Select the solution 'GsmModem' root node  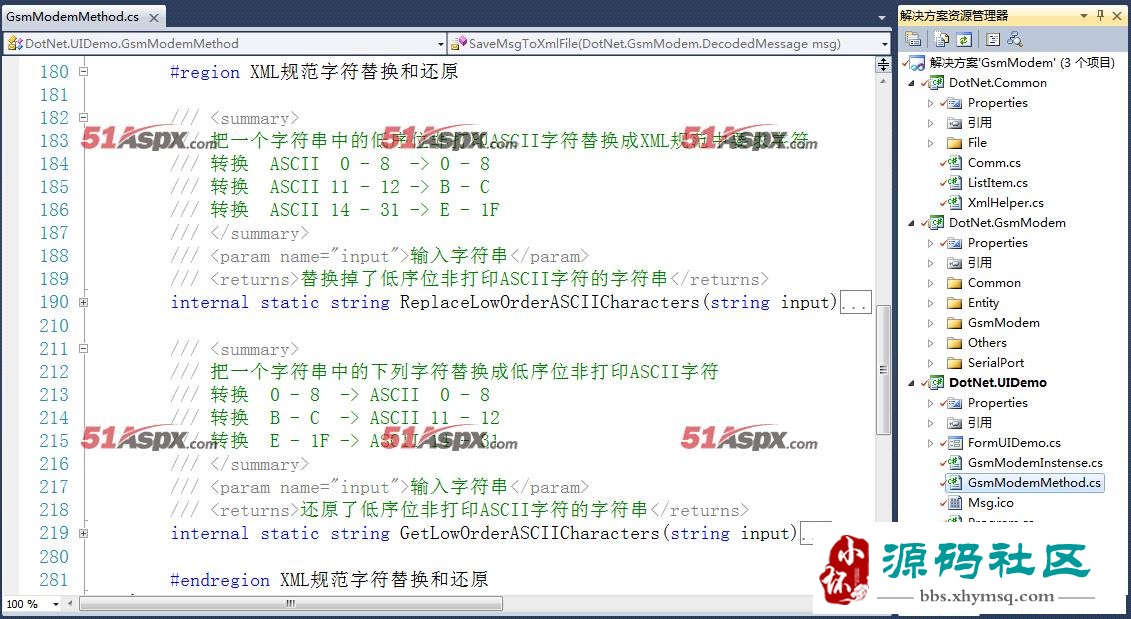click(x=1022, y=63)
